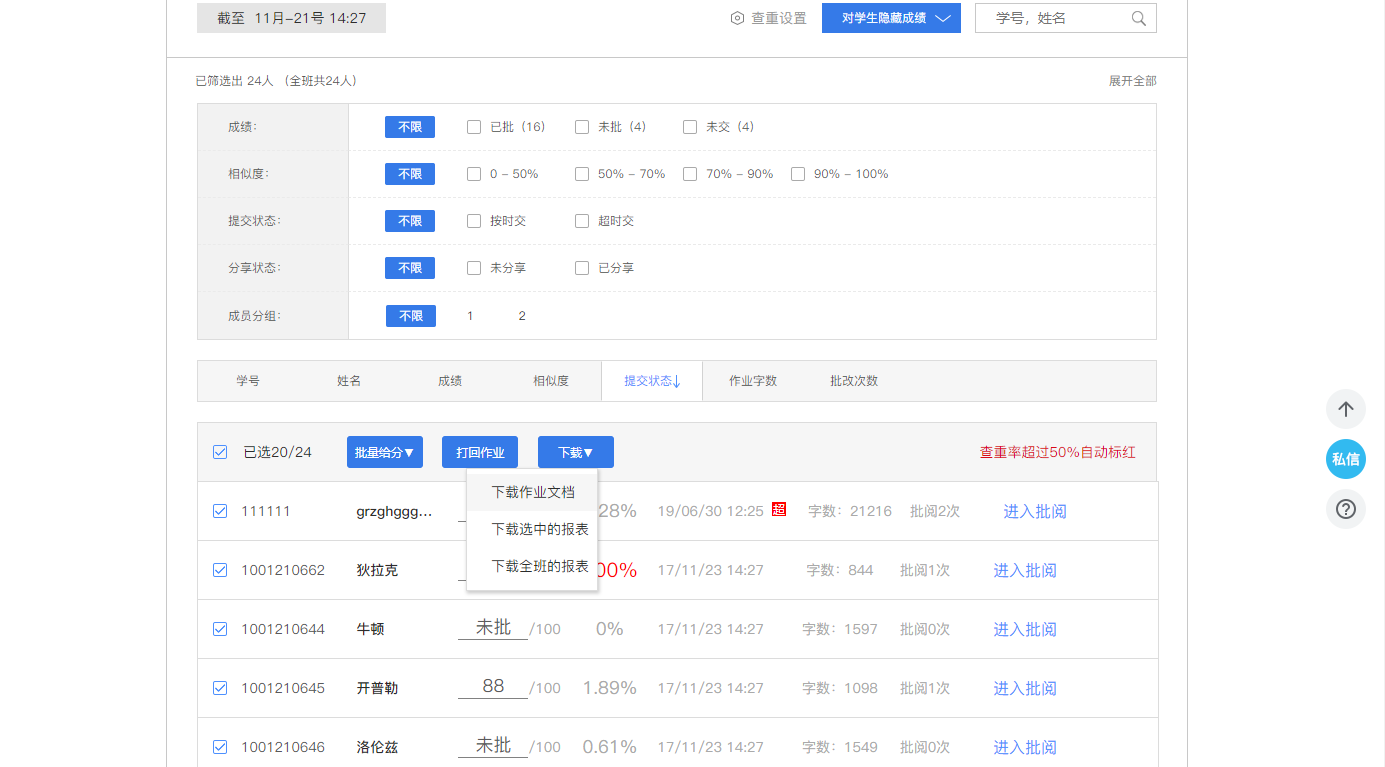Image resolution: width=1385 pixels, height=767 pixels.
Task: Expand all filters with 展开全部
Action: (1132, 81)
